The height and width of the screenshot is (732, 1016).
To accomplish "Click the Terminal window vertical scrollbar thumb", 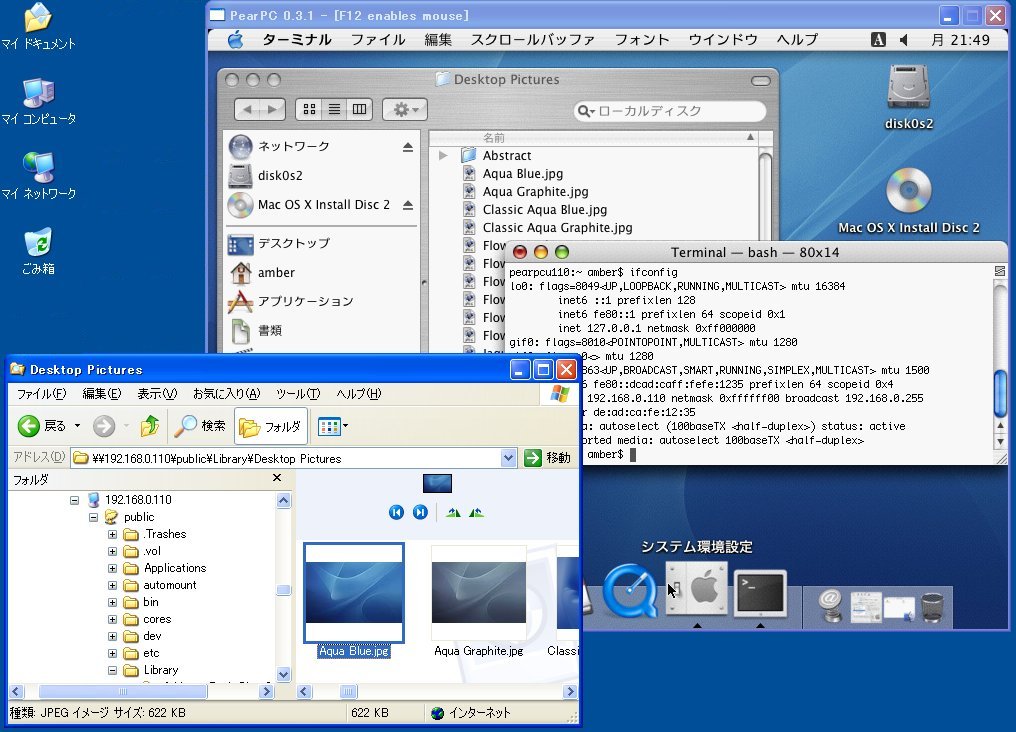I will [x=1000, y=393].
